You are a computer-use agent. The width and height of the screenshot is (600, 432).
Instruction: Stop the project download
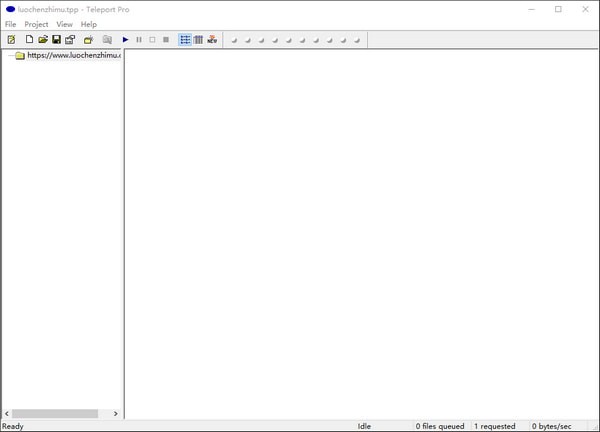pyautogui.click(x=166, y=40)
